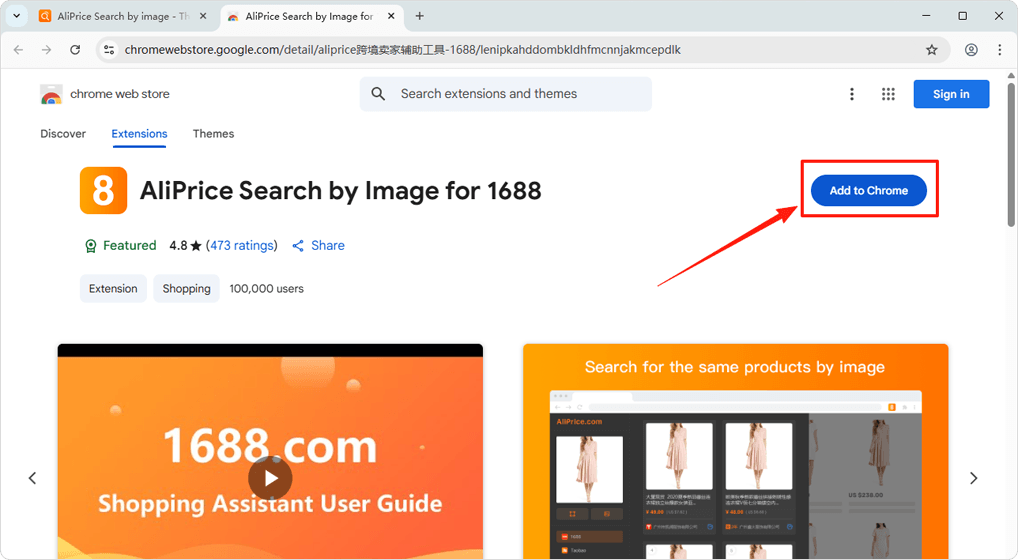Show next screenshot with right chevron

pyautogui.click(x=973, y=478)
